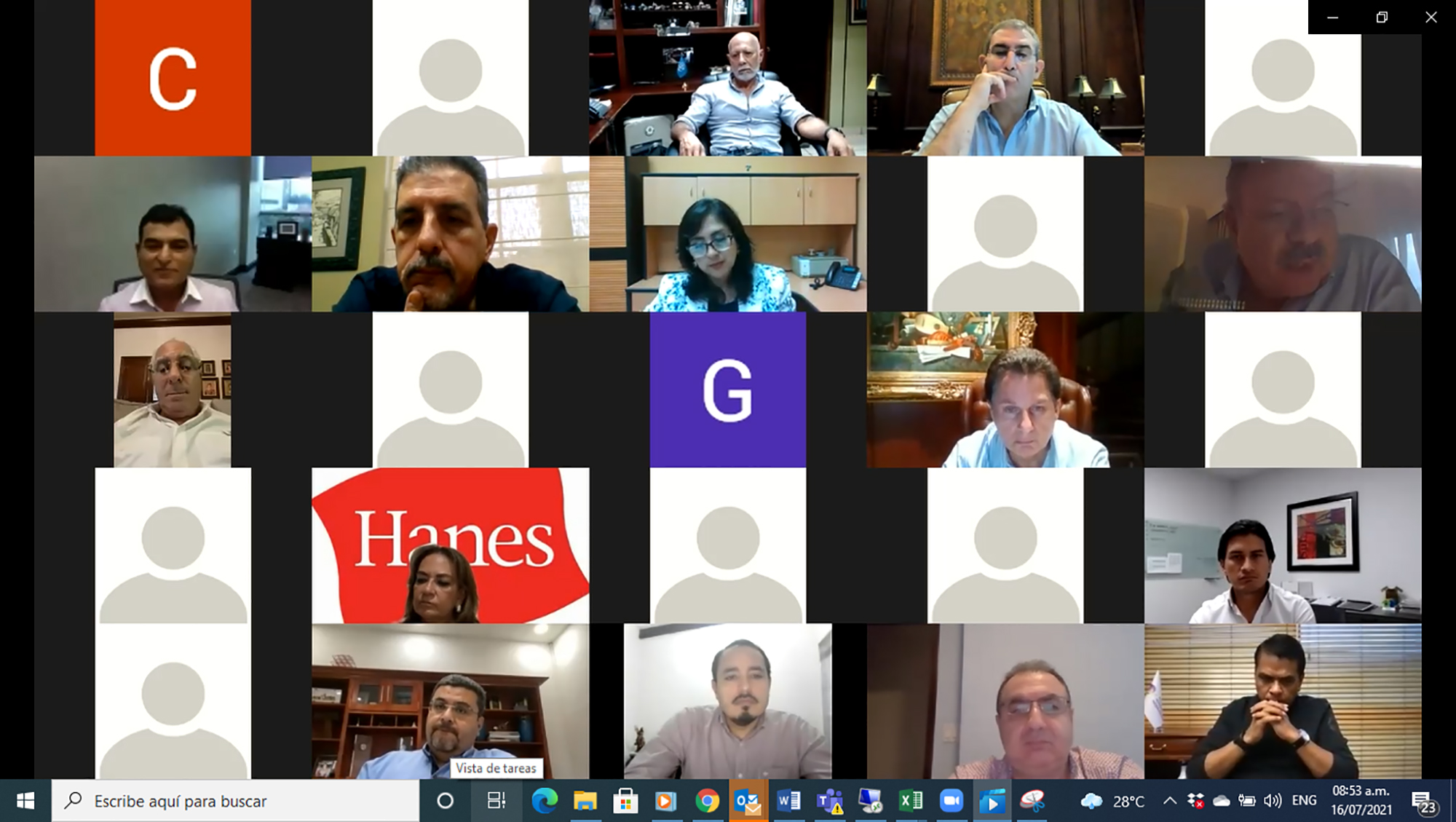
Task: Open the volume speaker control
Action: point(1273,801)
